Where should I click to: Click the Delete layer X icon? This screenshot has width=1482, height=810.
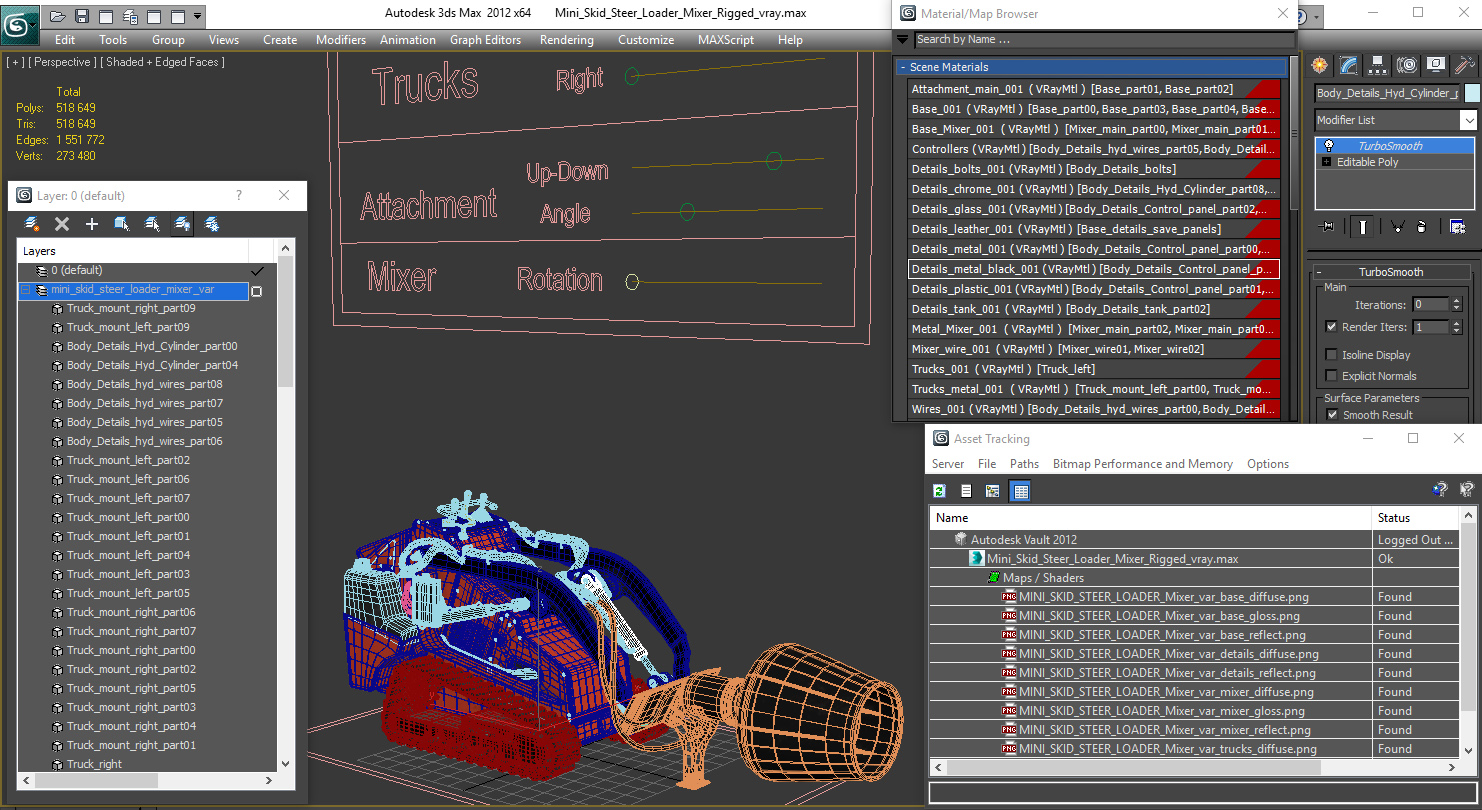tap(62, 224)
